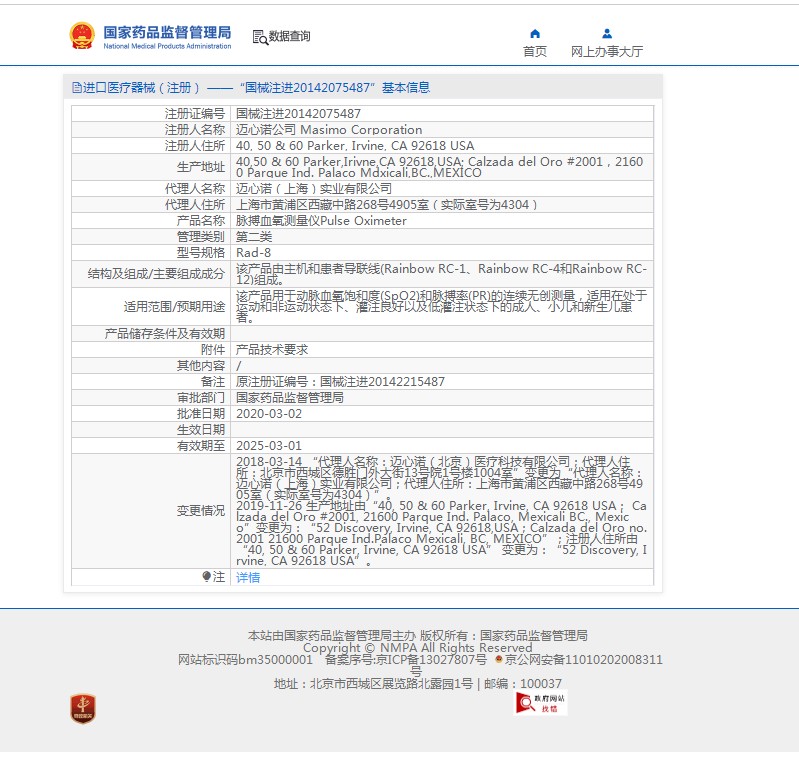The height and width of the screenshot is (770, 799).
Task: Click footer address 北京市西城区展览路北露园1号
Action: click(x=391, y=683)
